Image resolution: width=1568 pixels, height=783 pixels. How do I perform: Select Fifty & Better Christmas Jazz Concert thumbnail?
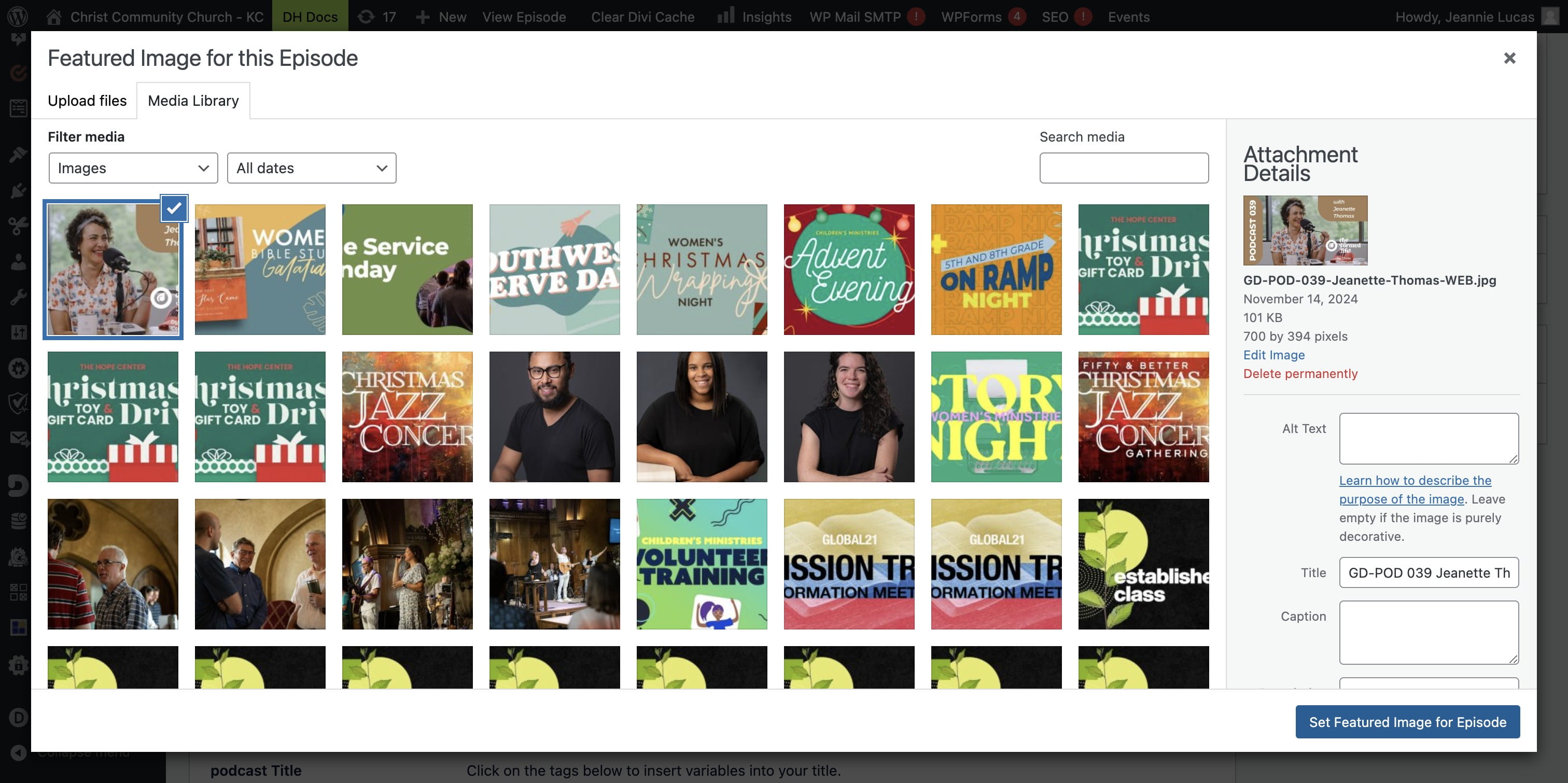click(x=1144, y=417)
